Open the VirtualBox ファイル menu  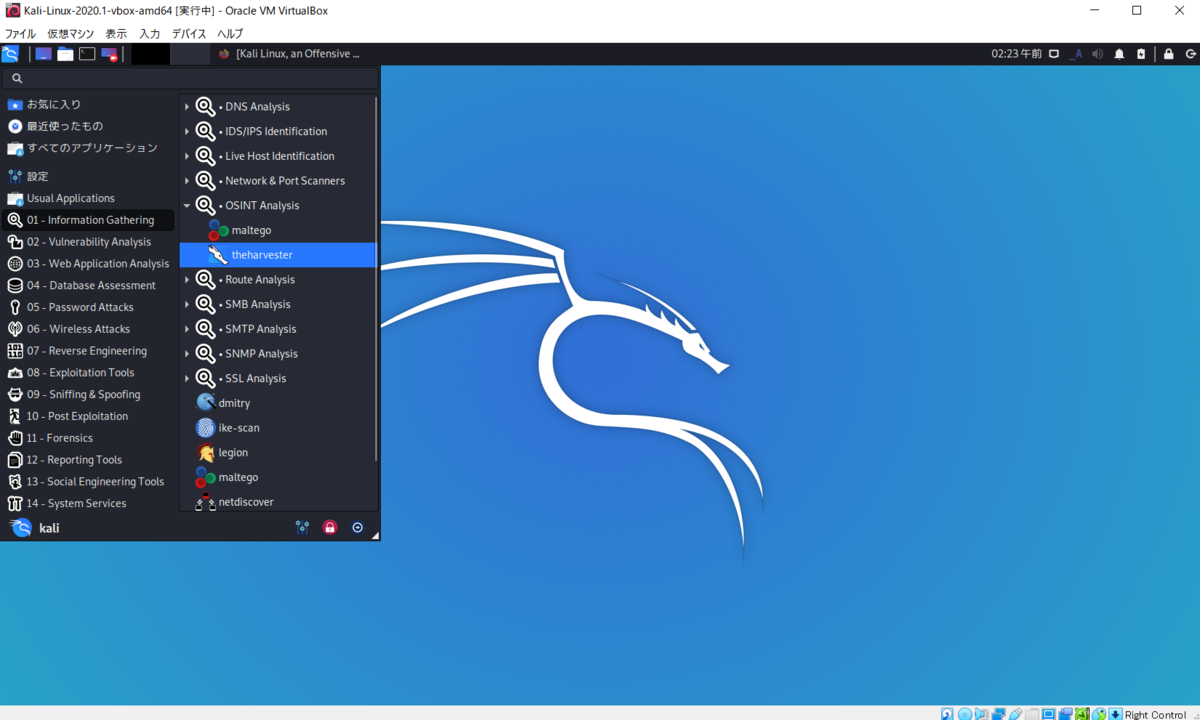click(20, 34)
